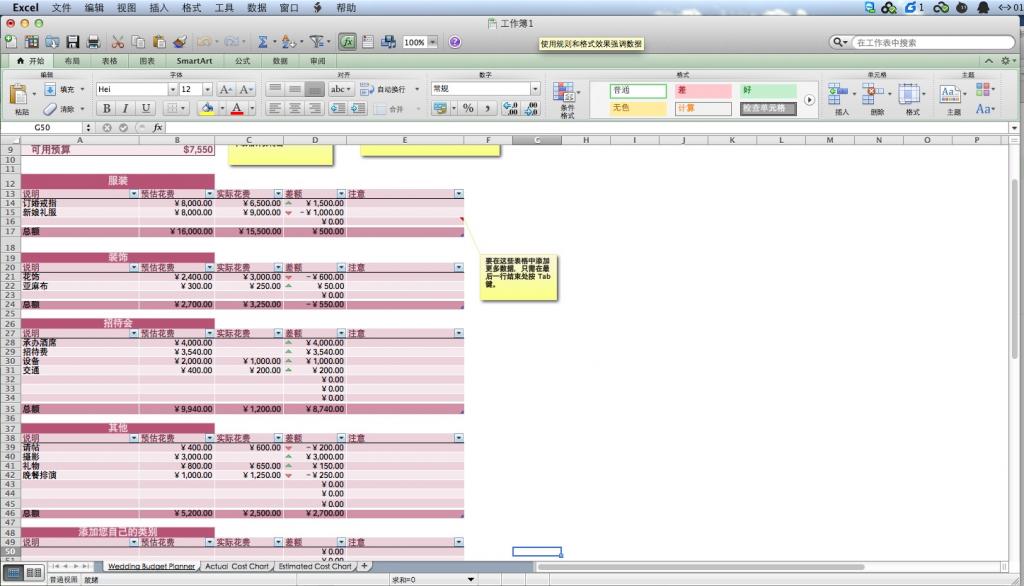Screen dimensions: 1024x586
Task: Open the font size dropdown
Action: (x=208, y=89)
